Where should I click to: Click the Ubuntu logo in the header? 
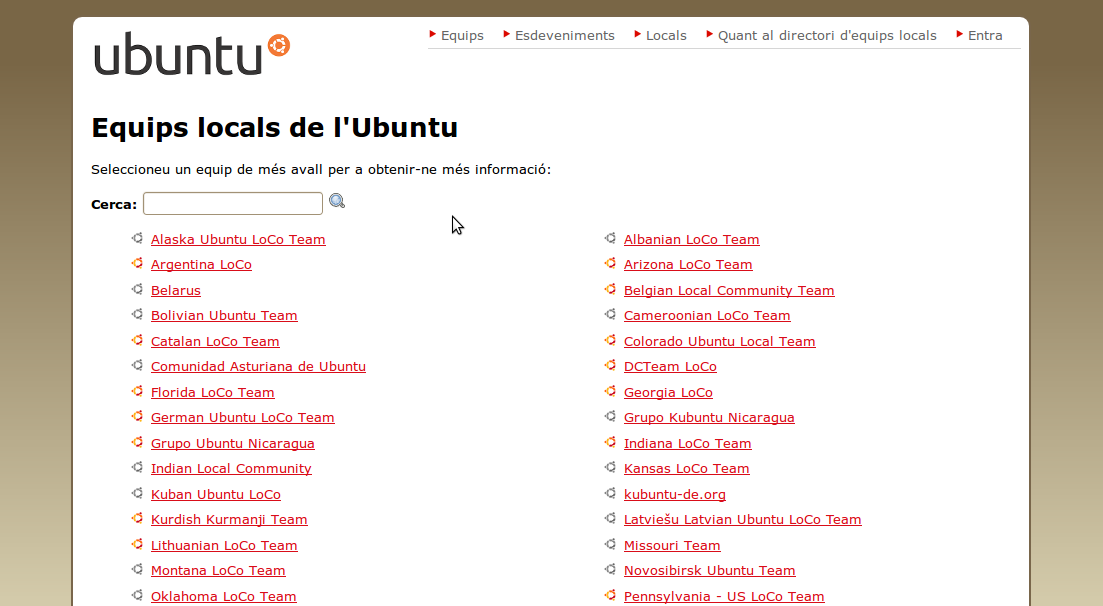pos(191,53)
